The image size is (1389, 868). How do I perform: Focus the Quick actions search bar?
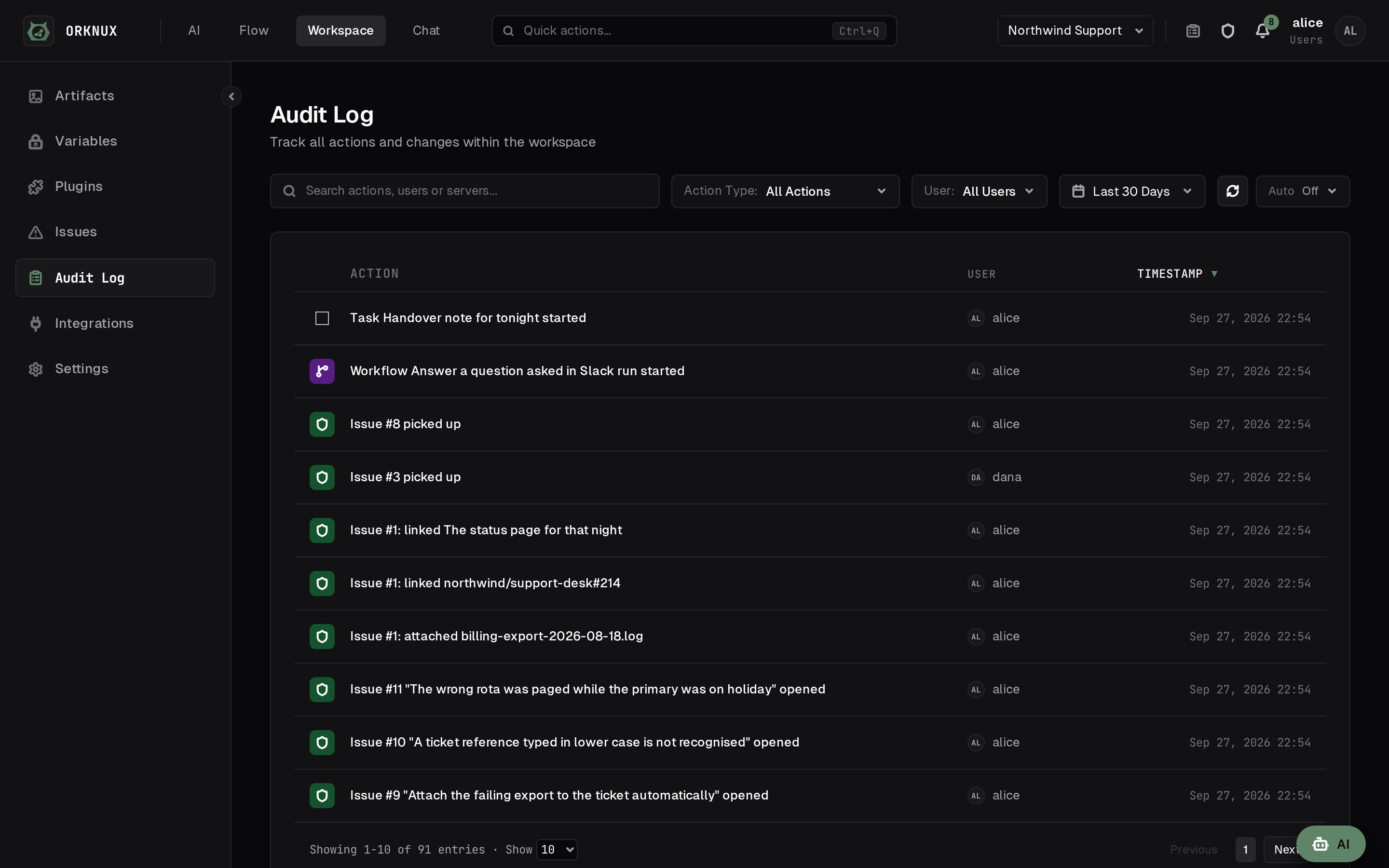[694, 30]
